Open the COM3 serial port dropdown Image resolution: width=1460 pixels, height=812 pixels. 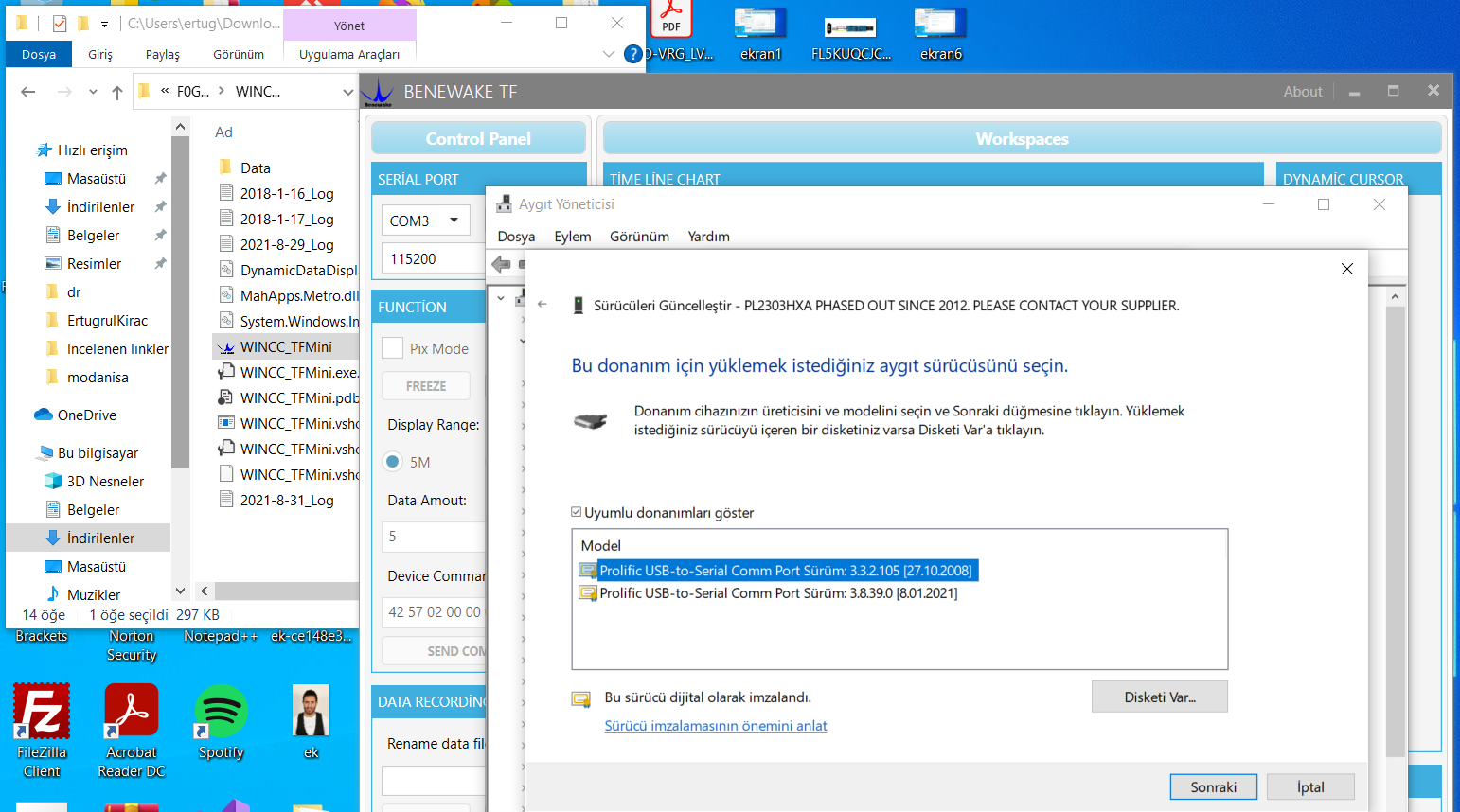pyautogui.click(x=425, y=221)
